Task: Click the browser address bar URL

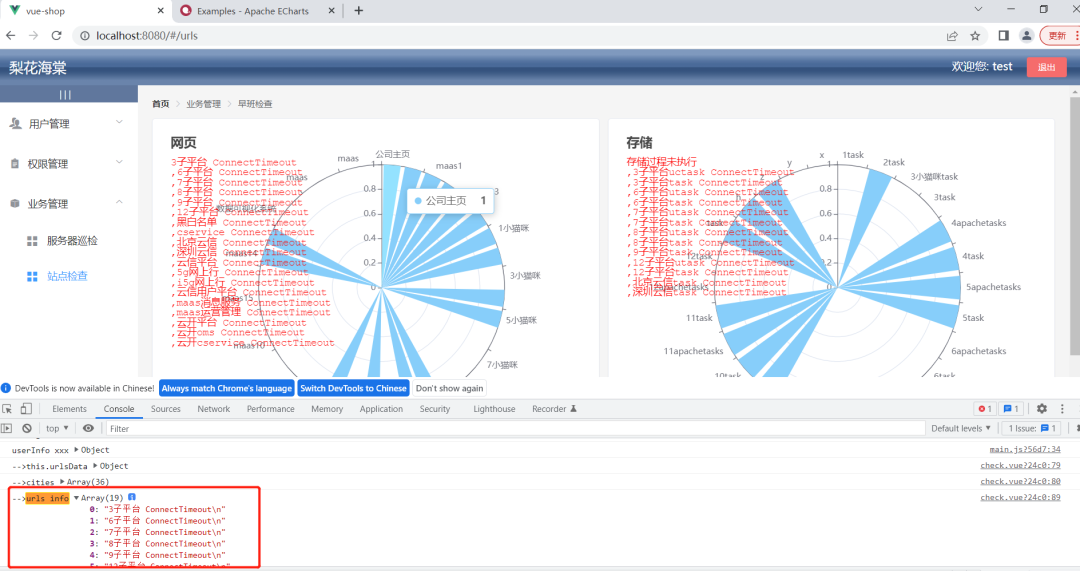Action: (x=147, y=36)
